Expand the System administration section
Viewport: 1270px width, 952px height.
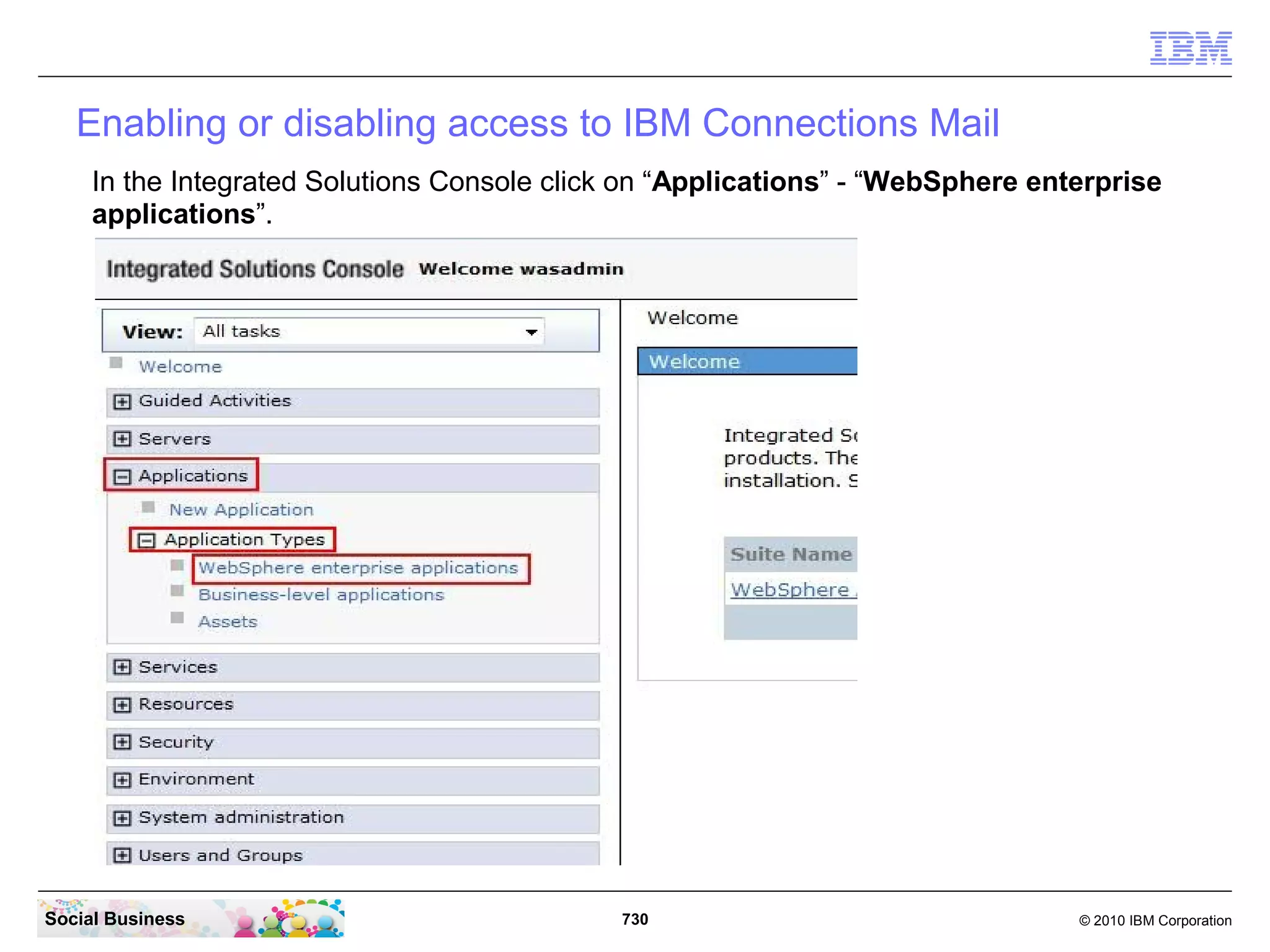[x=122, y=818]
